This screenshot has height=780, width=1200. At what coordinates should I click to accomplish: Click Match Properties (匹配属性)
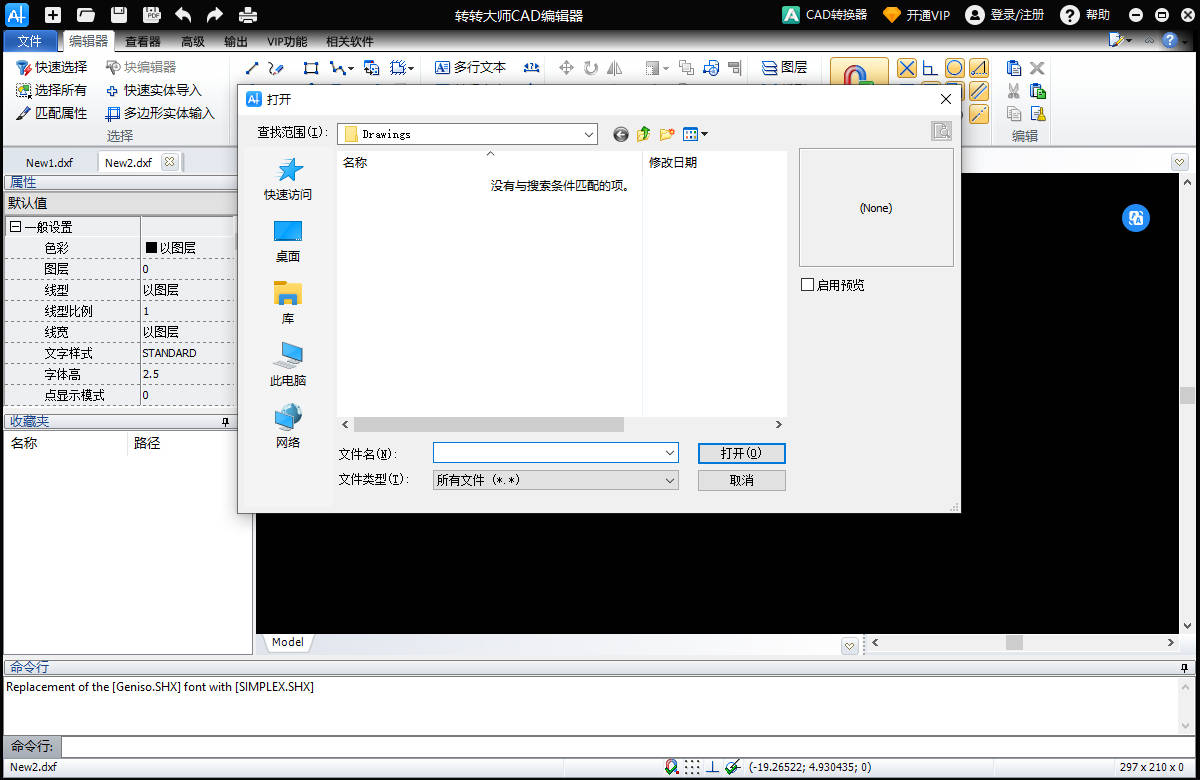52,113
